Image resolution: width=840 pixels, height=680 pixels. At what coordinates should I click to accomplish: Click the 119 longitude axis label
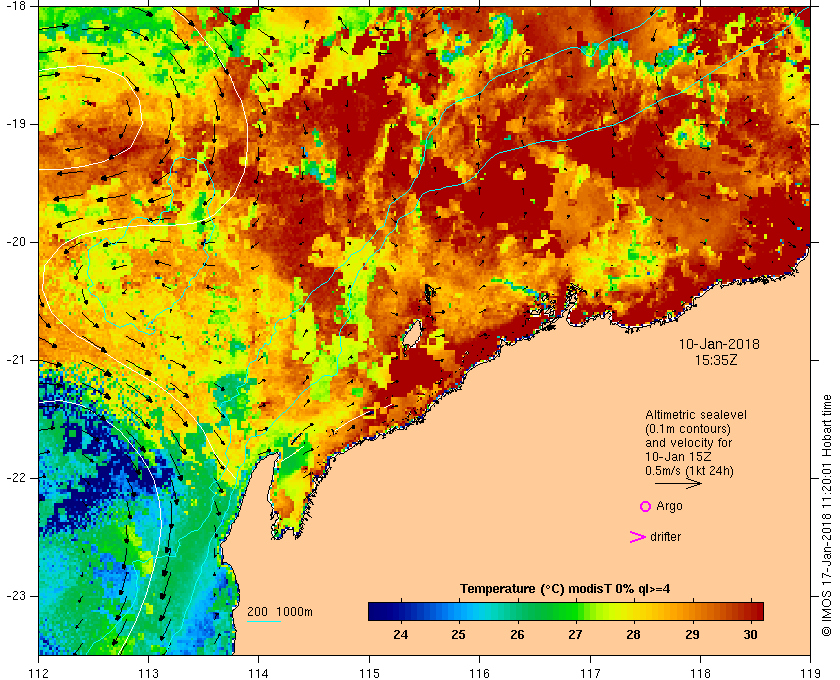click(810, 673)
